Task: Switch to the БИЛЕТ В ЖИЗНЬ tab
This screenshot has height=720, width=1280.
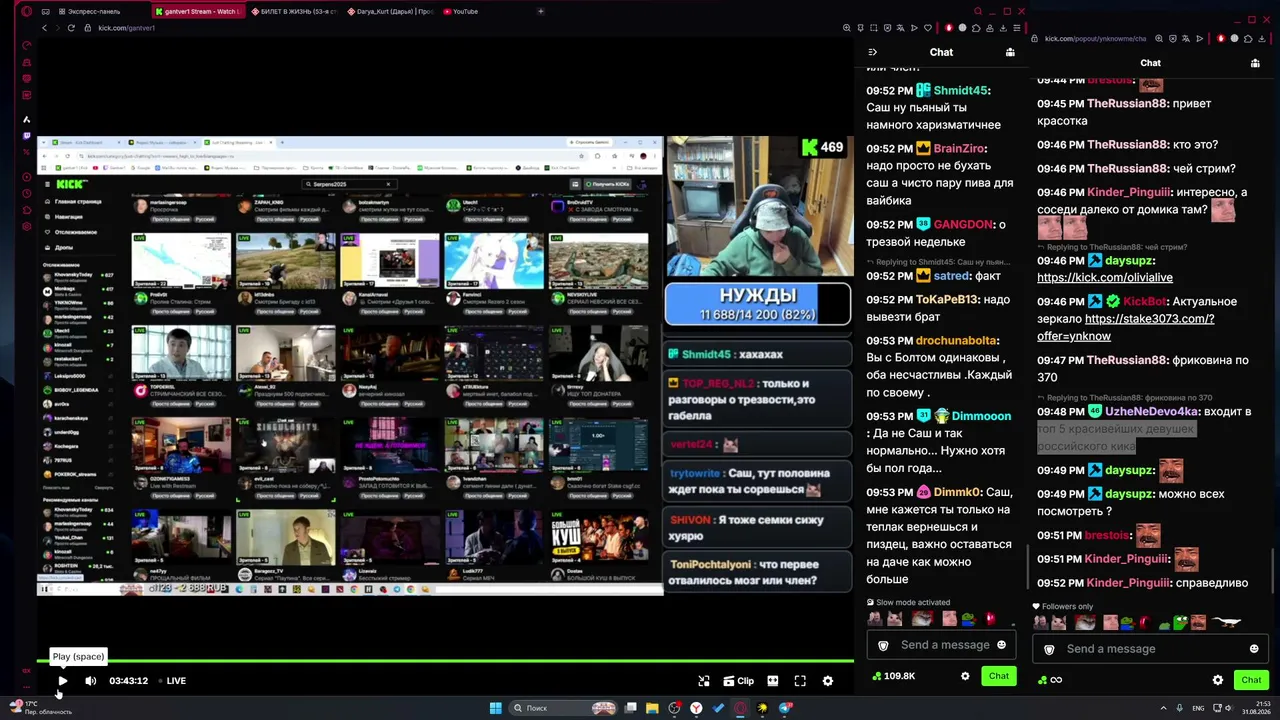Action: click(x=294, y=12)
